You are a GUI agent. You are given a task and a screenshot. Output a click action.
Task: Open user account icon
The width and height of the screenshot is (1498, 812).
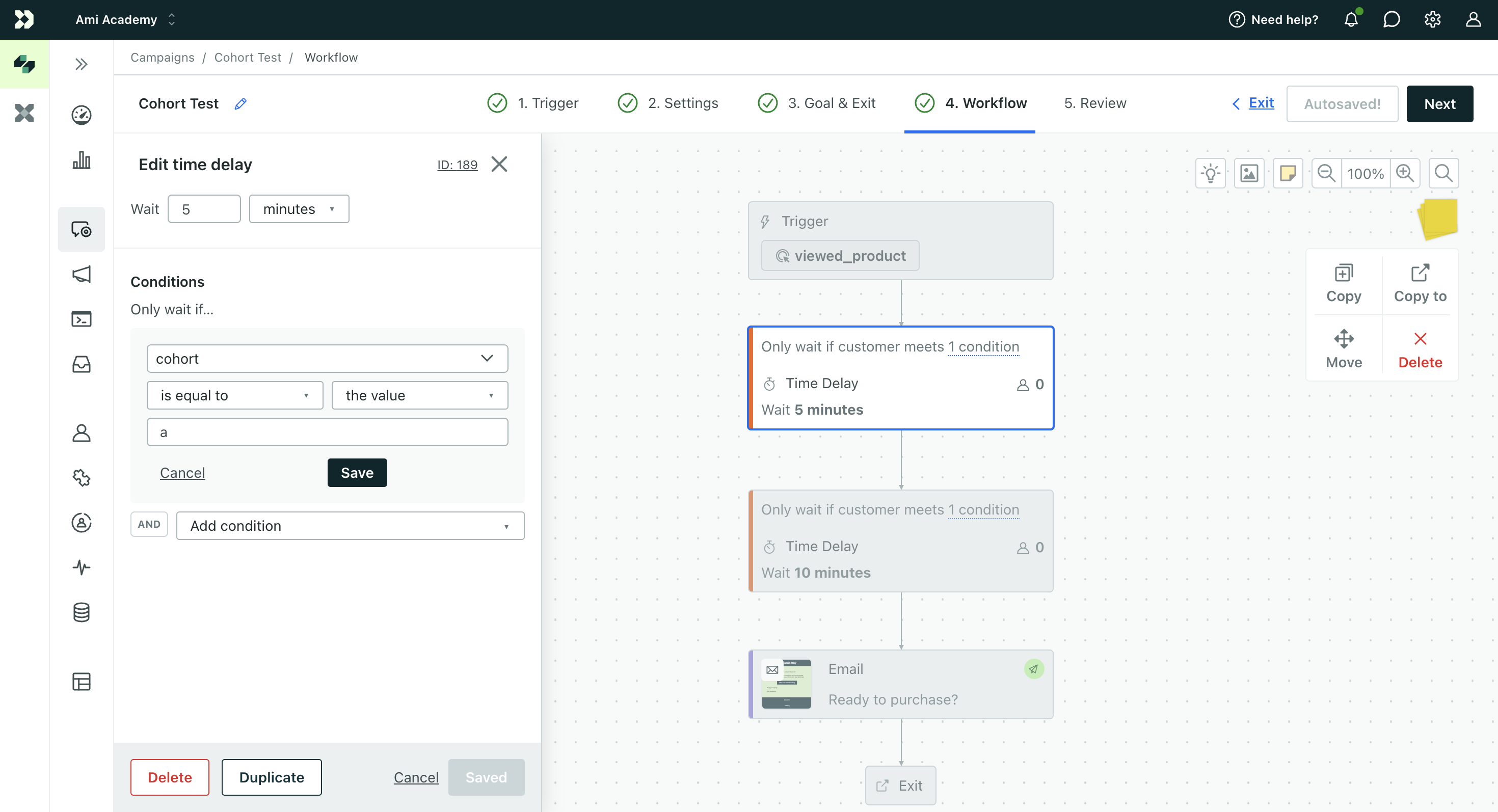click(1473, 20)
